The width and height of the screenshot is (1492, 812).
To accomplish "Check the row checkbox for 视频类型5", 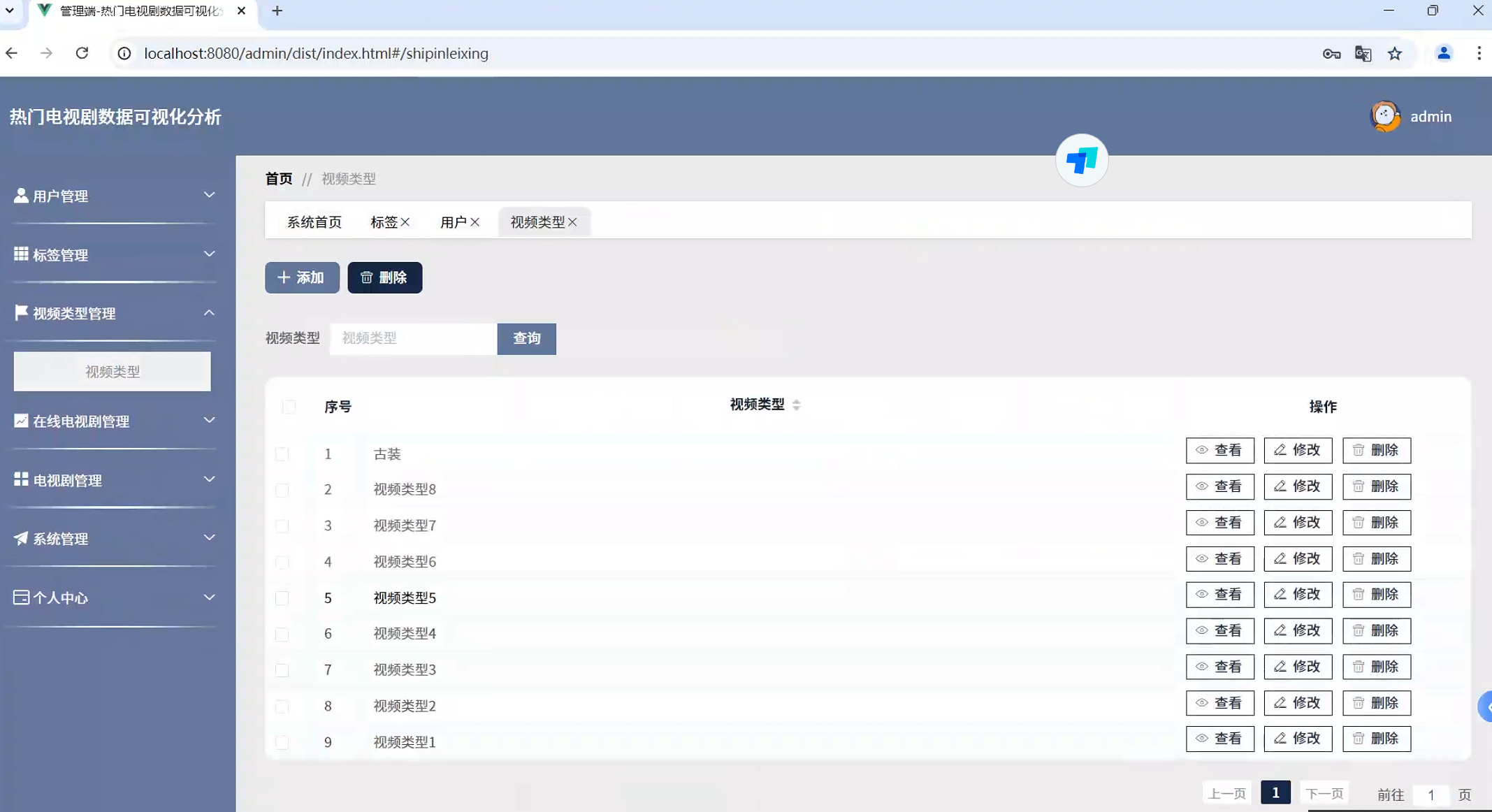I will (282, 598).
